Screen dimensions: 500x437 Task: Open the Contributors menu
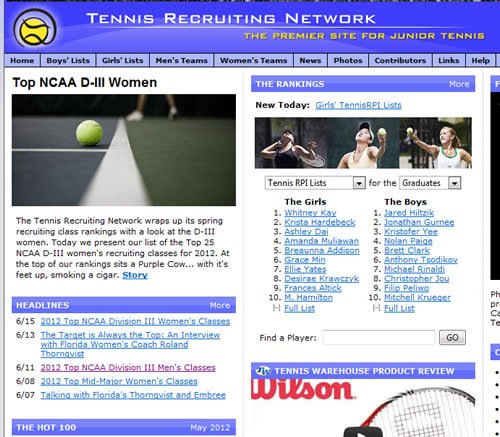(x=400, y=61)
